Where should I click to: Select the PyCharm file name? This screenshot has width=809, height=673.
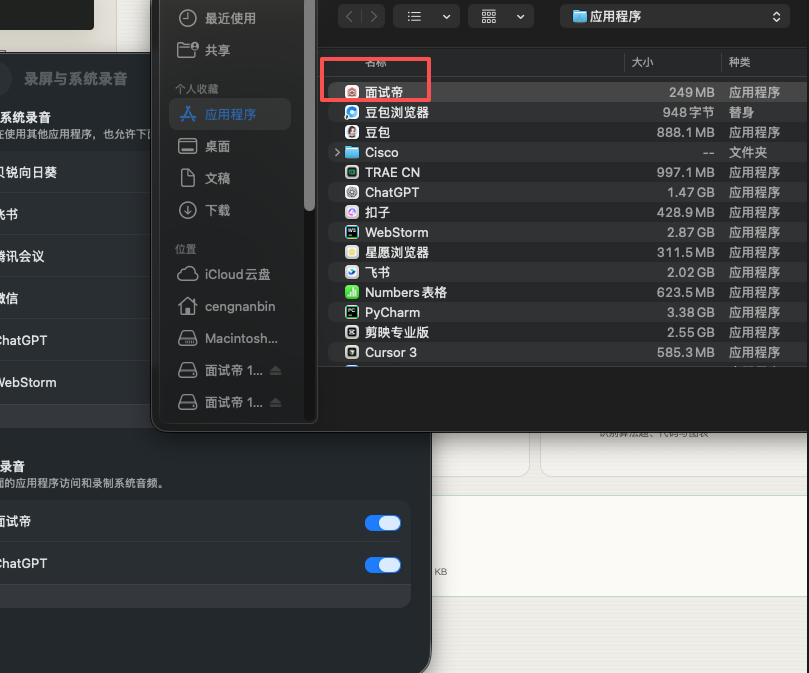[393, 312]
